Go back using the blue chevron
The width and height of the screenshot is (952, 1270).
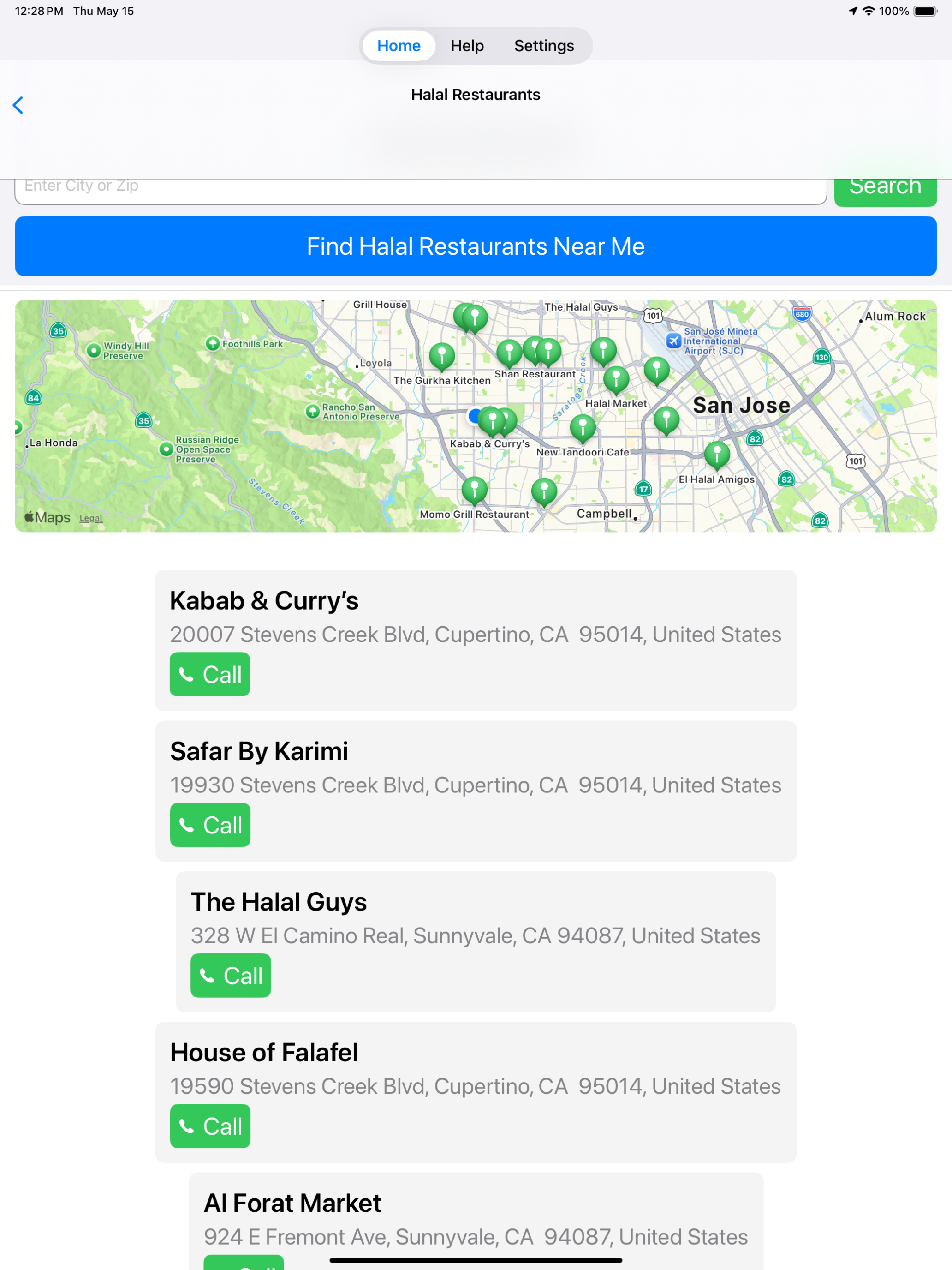pyautogui.click(x=18, y=106)
